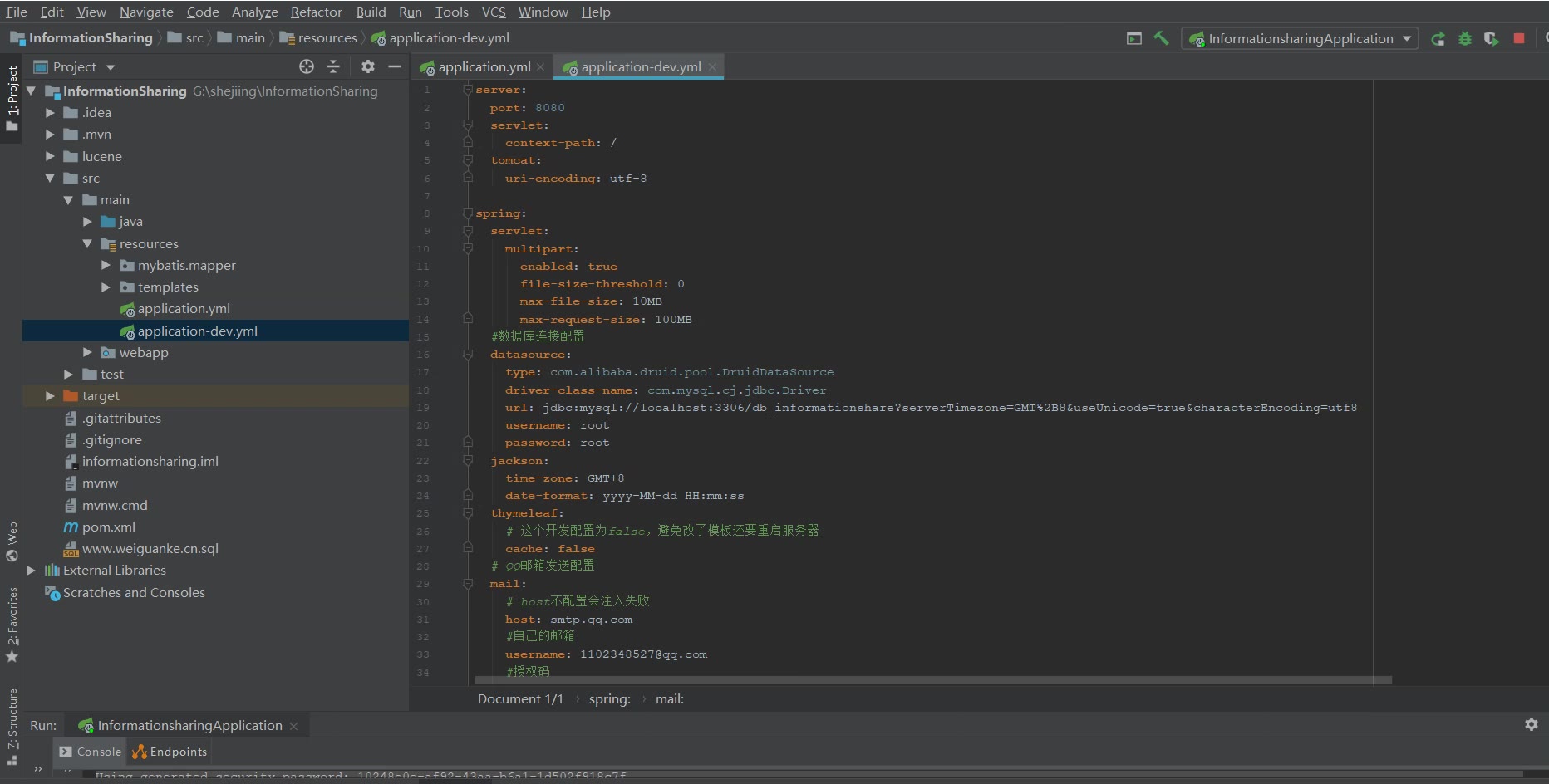Click locate current file crosshair icon
The width and height of the screenshot is (1549, 784).
pos(307,66)
